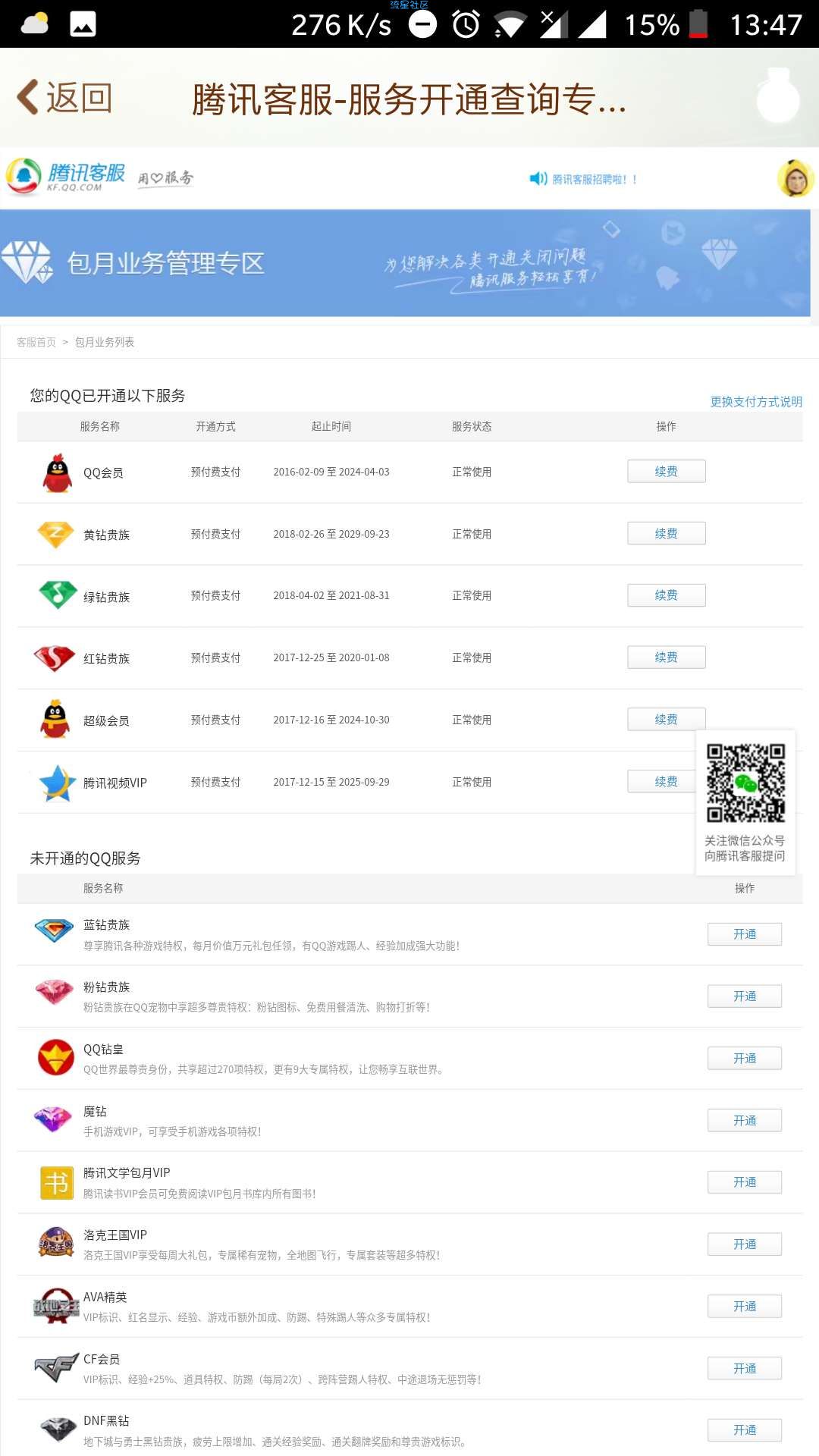Click the 用心服务 slogan logo
The height and width of the screenshot is (1456, 819).
pos(165,178)
